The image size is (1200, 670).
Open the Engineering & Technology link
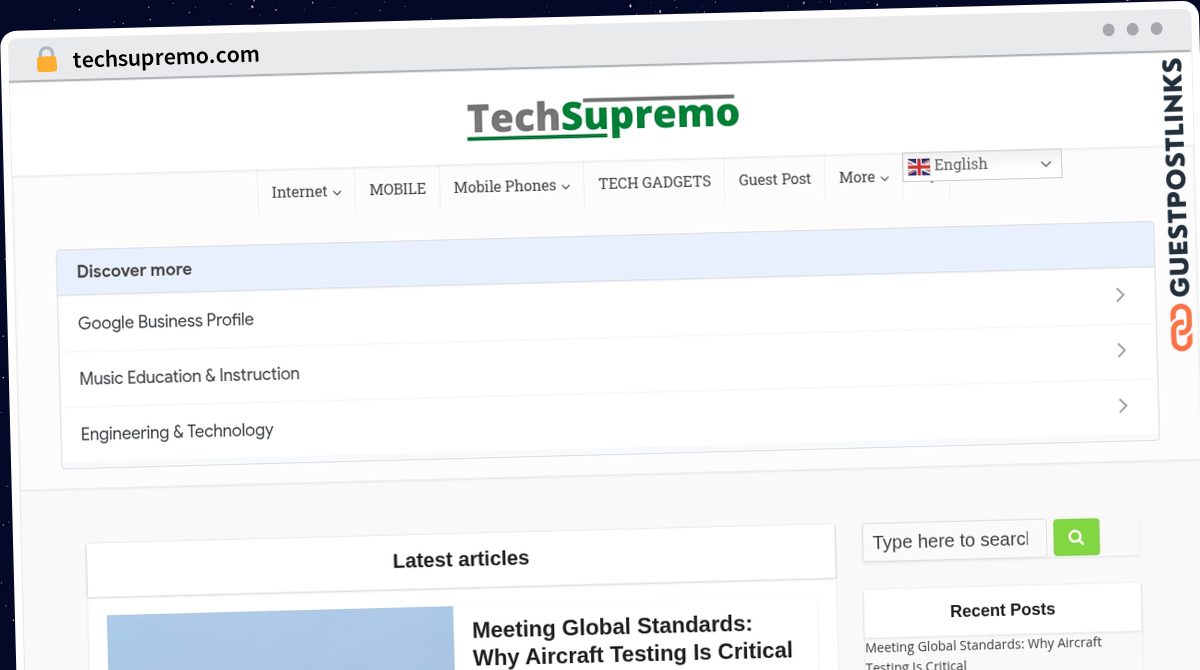pos(177,432)
